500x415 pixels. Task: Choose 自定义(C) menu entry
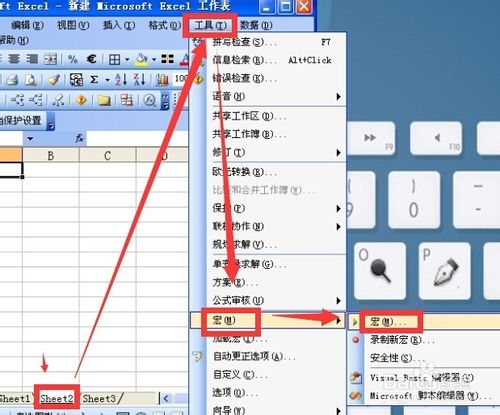pyautogui.click(x=268, y=375)
